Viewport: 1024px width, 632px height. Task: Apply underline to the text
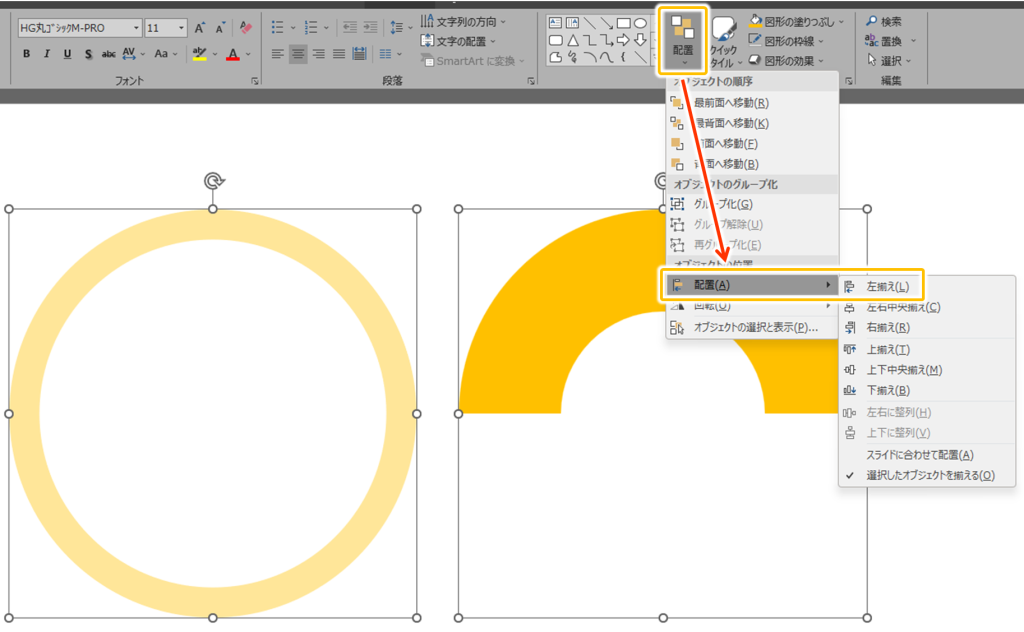tap(67, 54)
